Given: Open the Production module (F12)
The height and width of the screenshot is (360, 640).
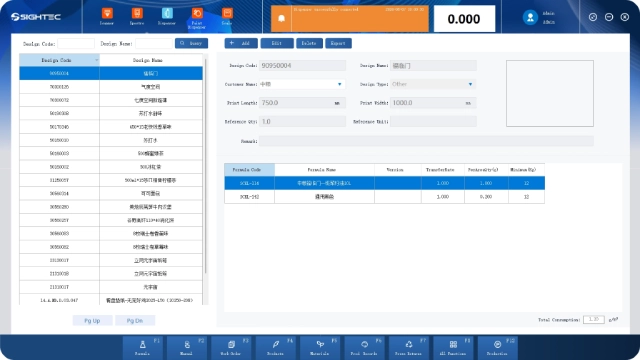Looking at the screenshot, I should click(498, 347).
